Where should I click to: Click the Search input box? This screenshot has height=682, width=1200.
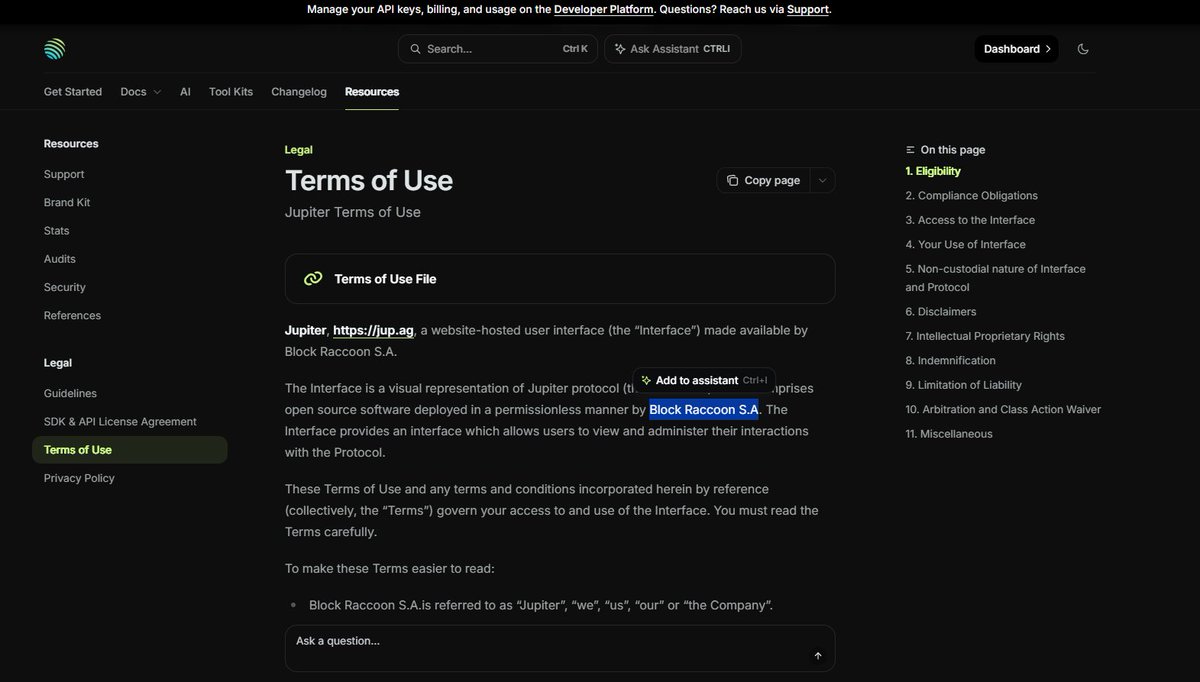498,49
